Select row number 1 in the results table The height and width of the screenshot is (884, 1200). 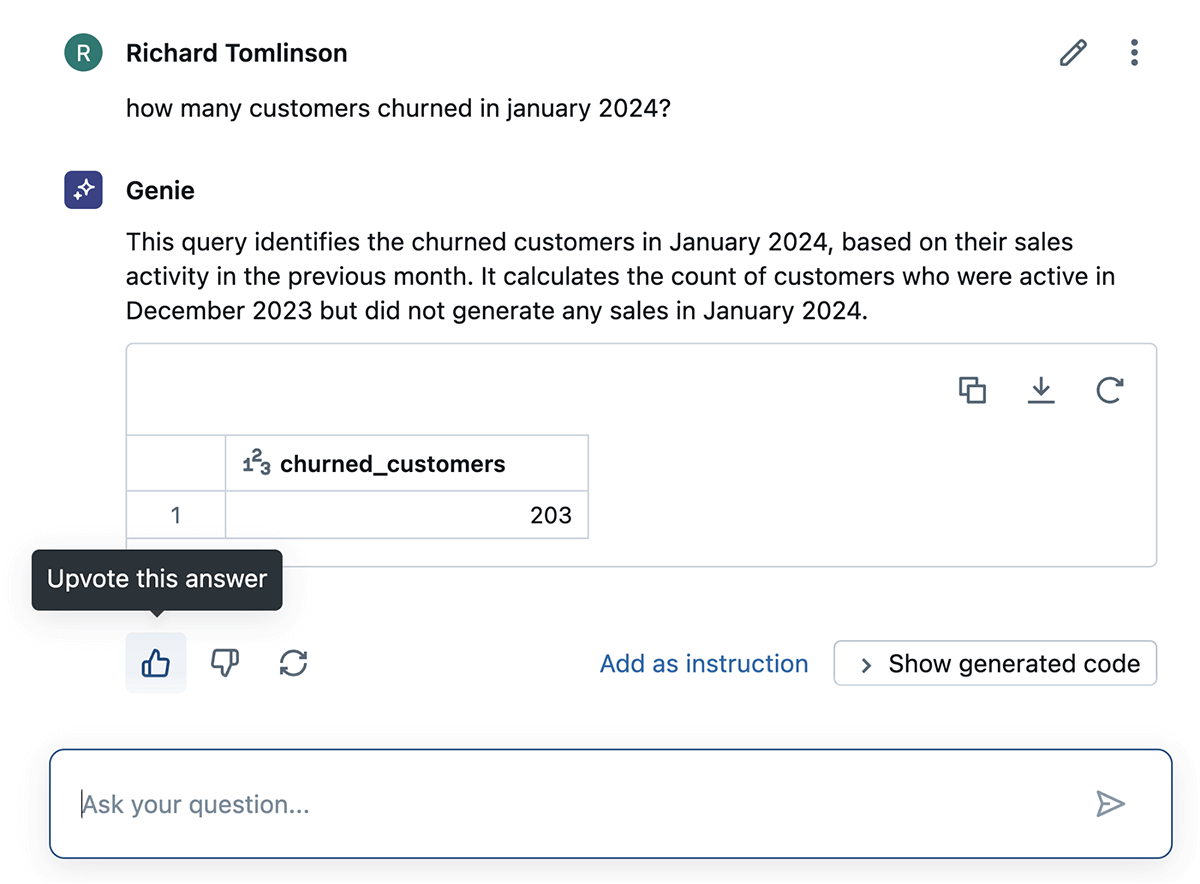pos(176,515)
